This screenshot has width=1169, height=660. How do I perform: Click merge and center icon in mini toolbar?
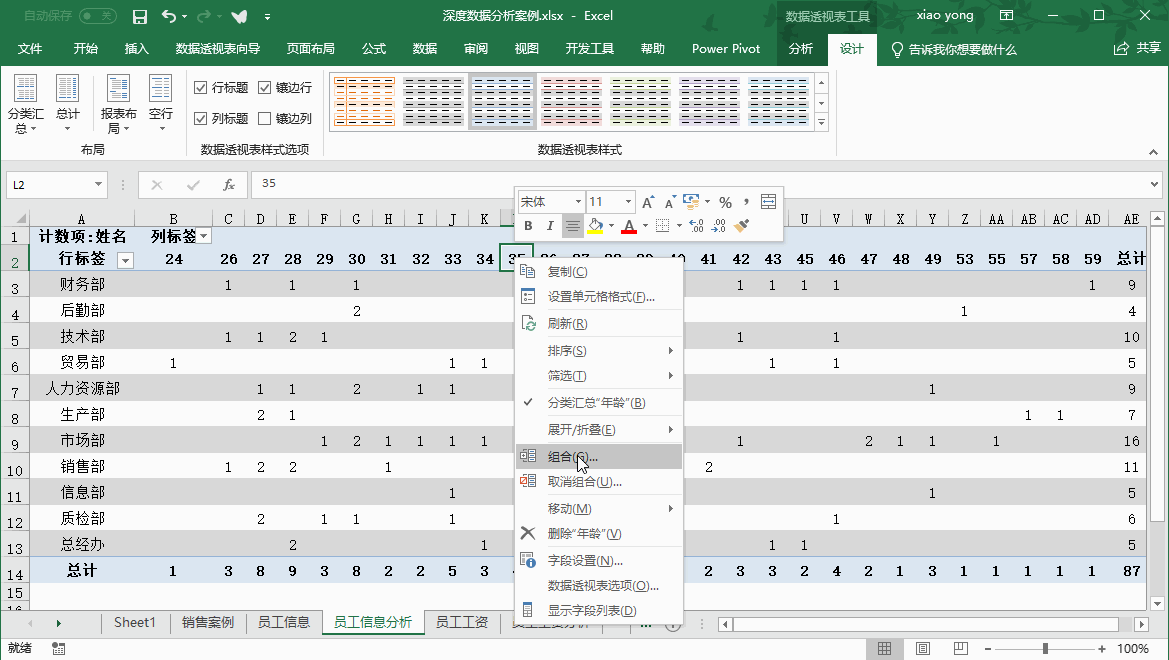pos(769,202)
